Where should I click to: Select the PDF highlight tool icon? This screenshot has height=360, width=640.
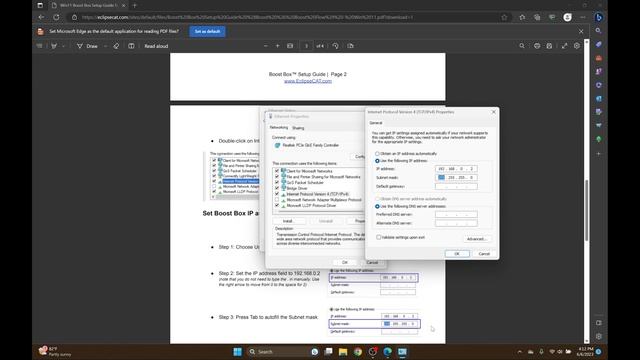54,46
